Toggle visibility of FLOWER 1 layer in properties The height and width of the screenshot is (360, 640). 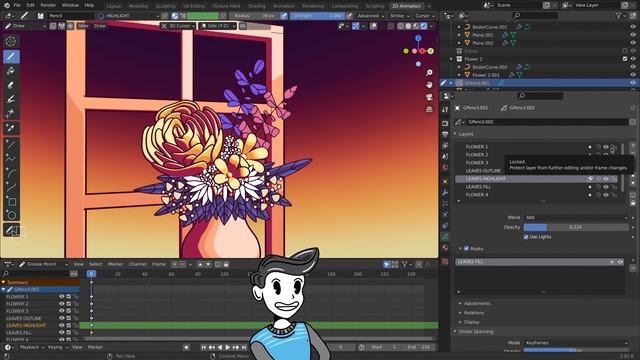coord(606,147)
